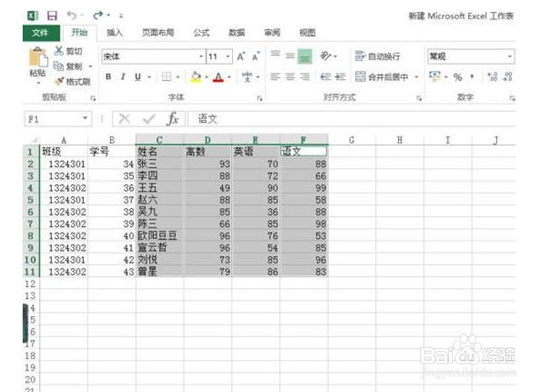
Task: Select row 1 header
Action: tap(31, 152)
